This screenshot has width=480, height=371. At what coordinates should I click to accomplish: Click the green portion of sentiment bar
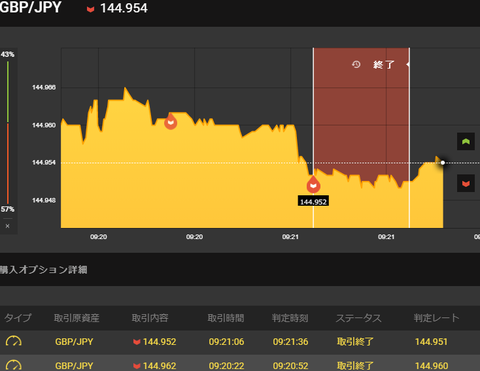point(8,92)
